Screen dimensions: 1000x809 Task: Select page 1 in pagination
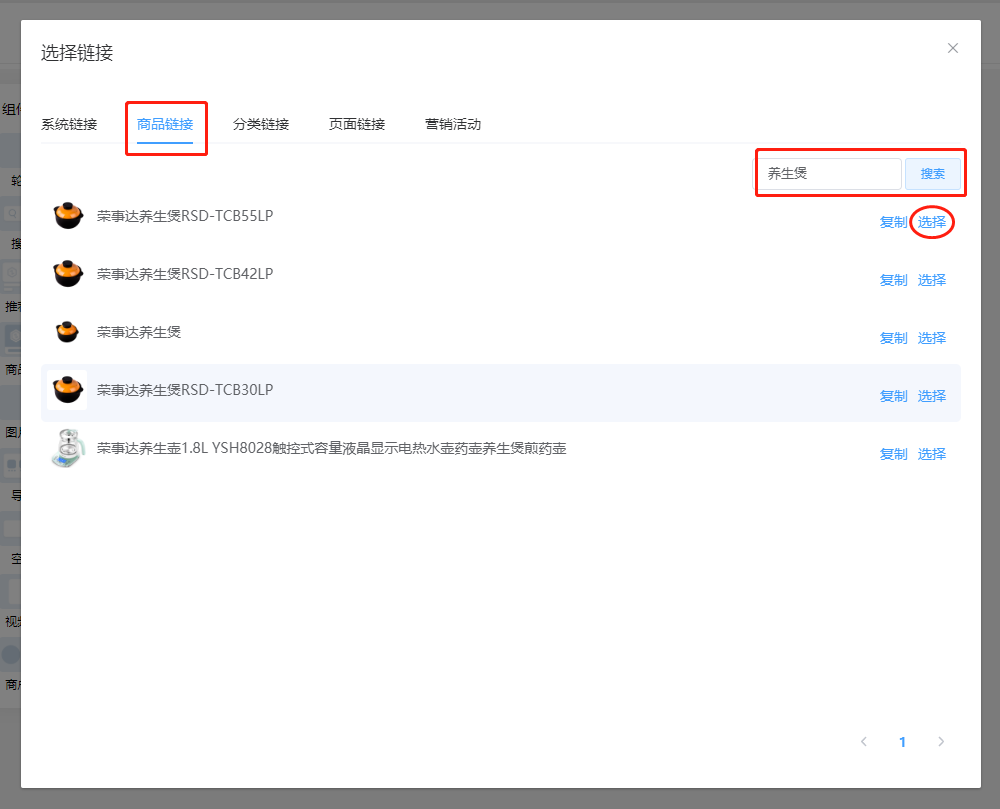pos(902,742)
